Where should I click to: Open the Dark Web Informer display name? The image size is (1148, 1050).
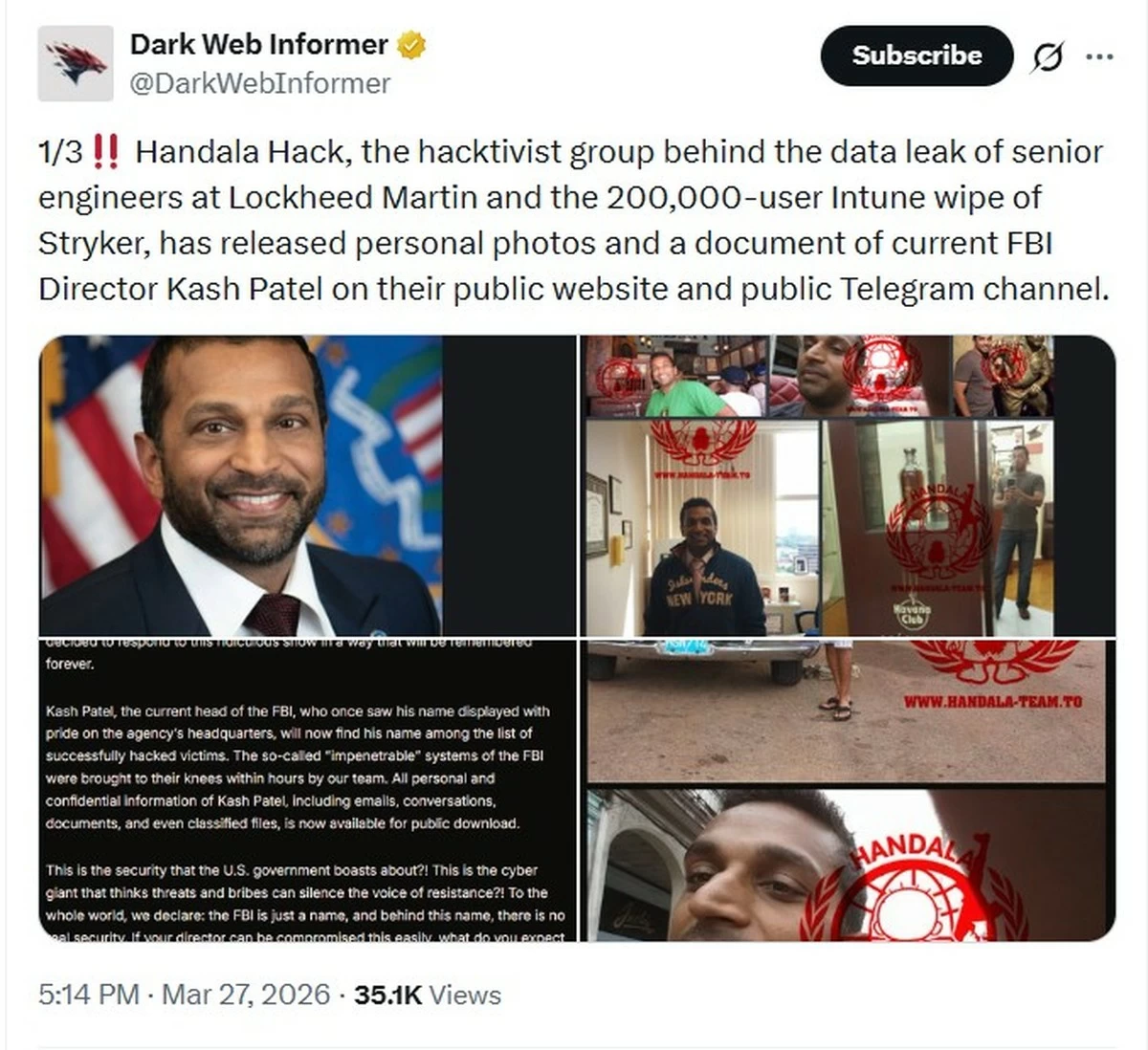(x=258, y=44)
